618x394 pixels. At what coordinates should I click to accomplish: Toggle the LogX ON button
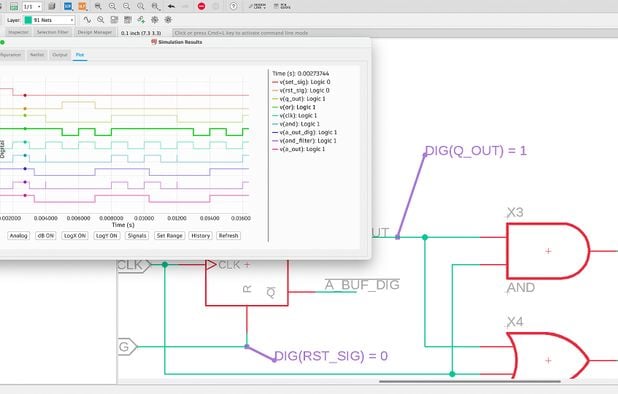pos(75,236)
